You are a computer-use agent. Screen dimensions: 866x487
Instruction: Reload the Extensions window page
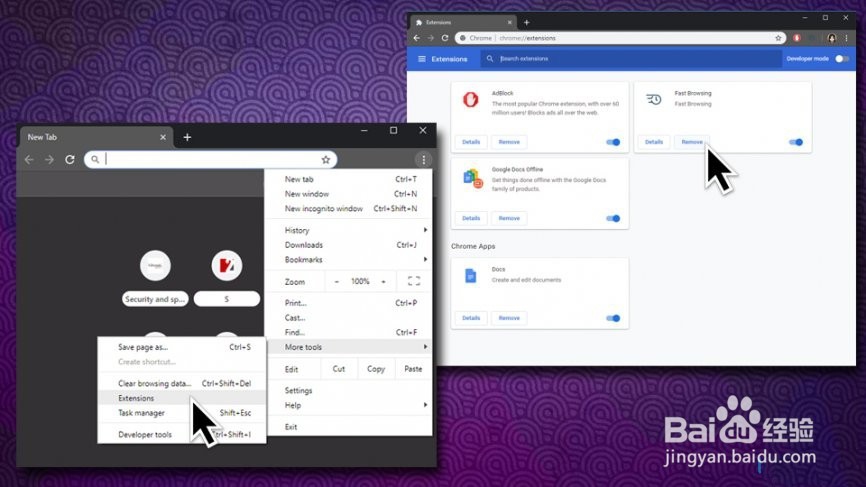point(445,38)
